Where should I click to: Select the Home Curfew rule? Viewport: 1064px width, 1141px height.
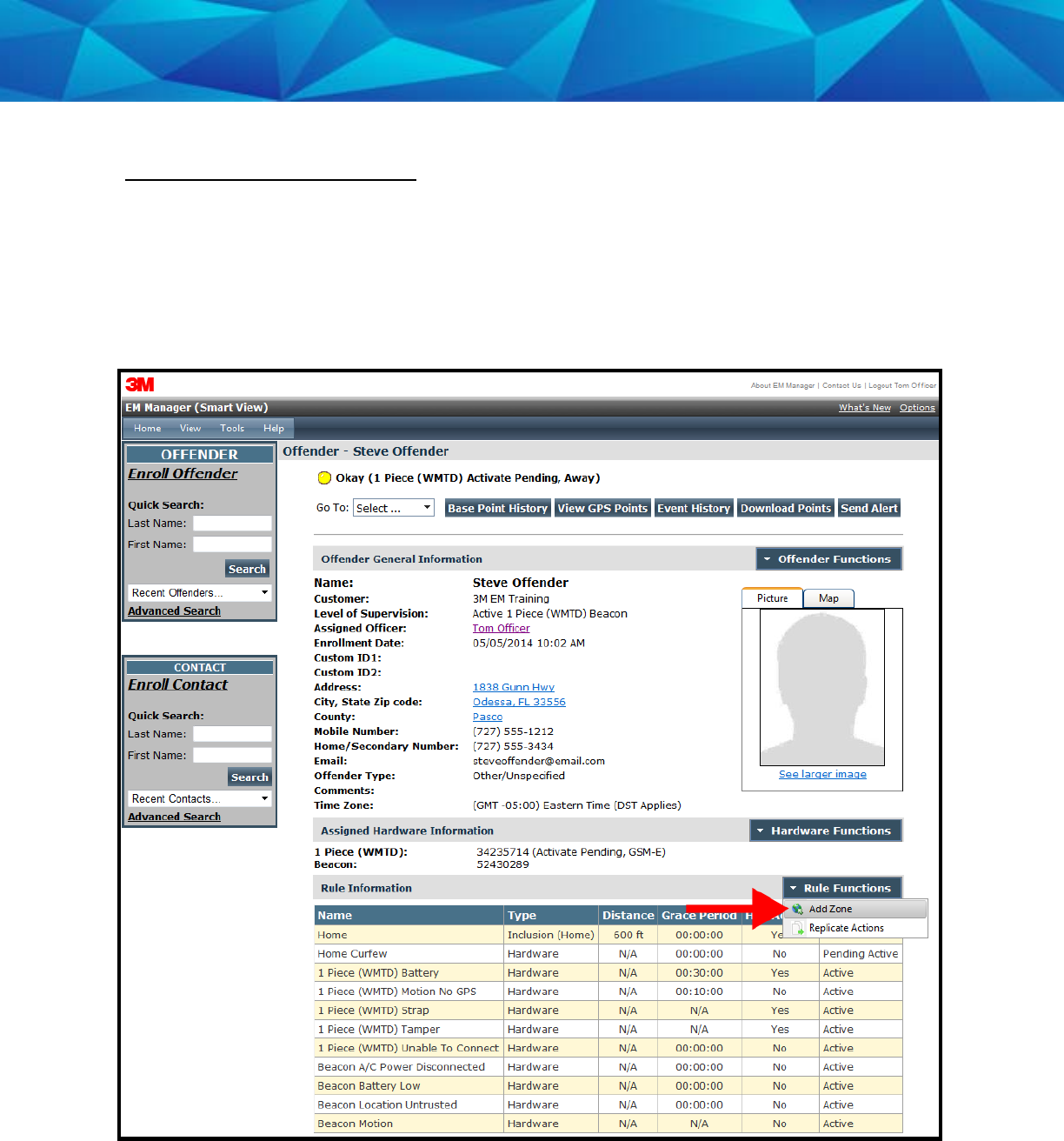click(x=352, y=954)
